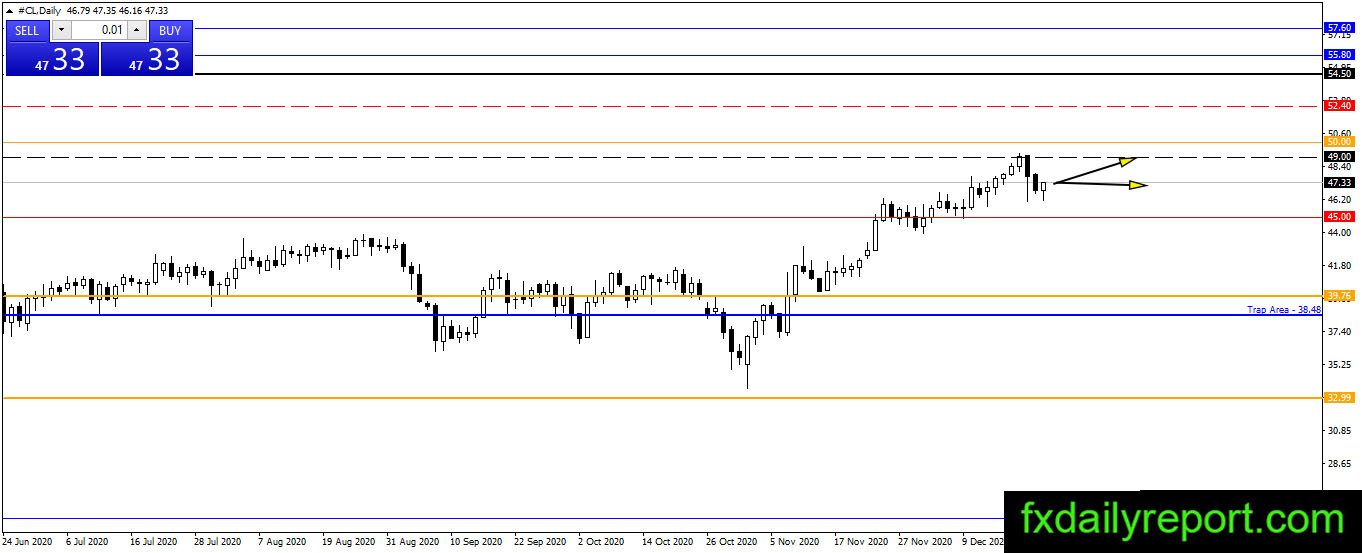
Task: Collapse the one-click trading panel triangle
Action: [10, 10]
